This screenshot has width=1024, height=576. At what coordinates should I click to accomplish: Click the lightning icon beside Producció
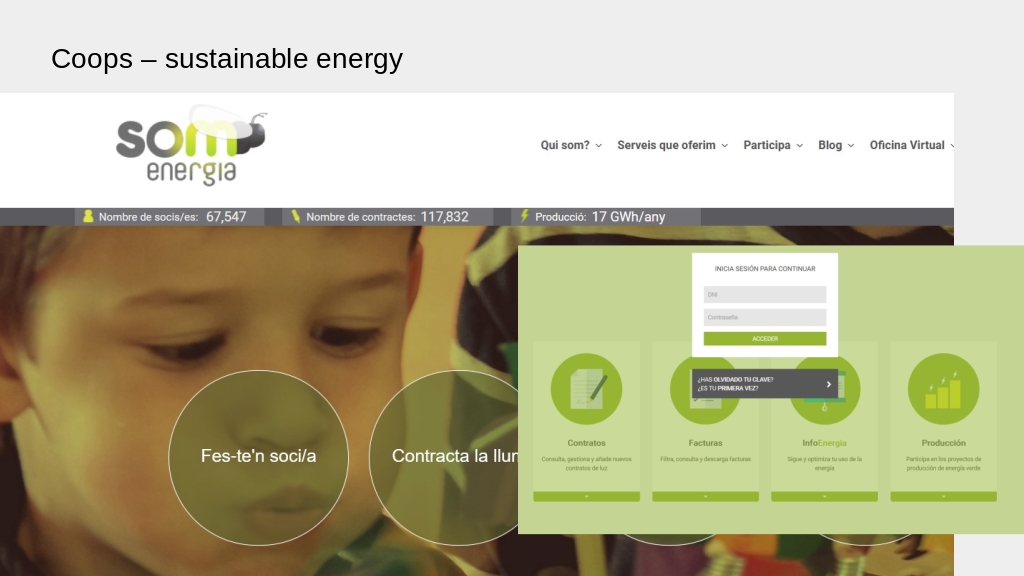(524, 216)
